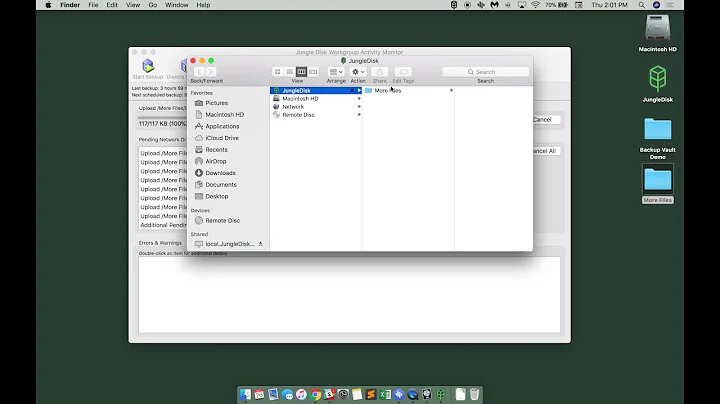The width and height of the screenshot is (720, 404).
Task: Open Google Chrome from the Dock
Action: [x=315, y=394]
